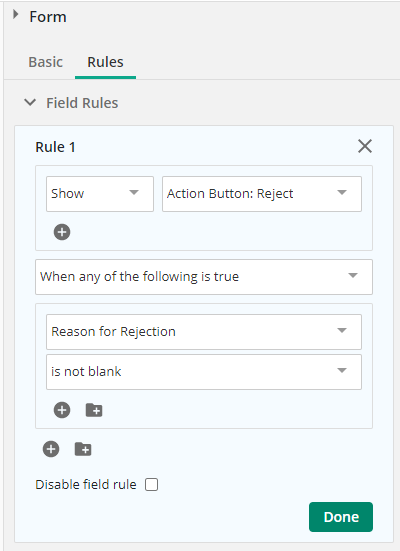
Task: Click the Form section title
Action: coord(48,17)
